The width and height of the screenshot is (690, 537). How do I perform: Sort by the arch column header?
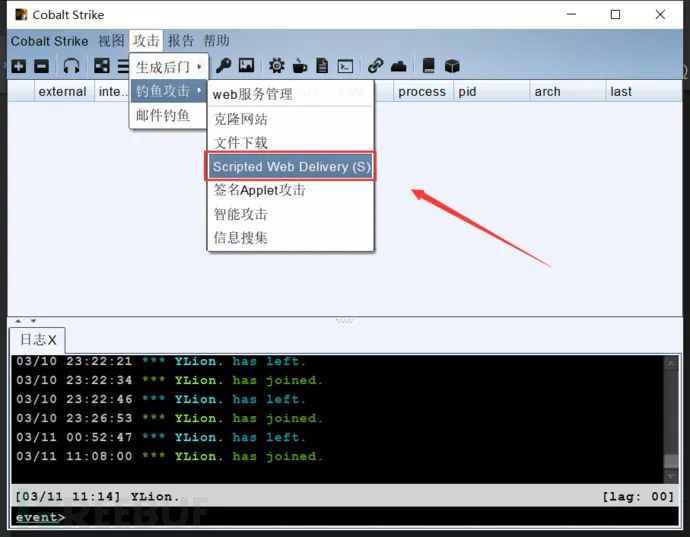567,92
